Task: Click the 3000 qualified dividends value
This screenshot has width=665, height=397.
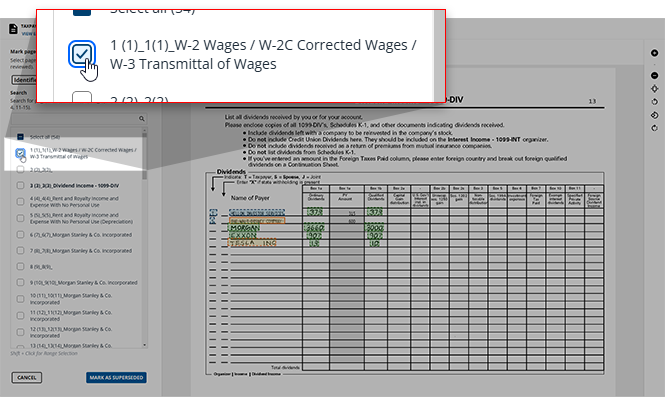Action: pos(375,228)
